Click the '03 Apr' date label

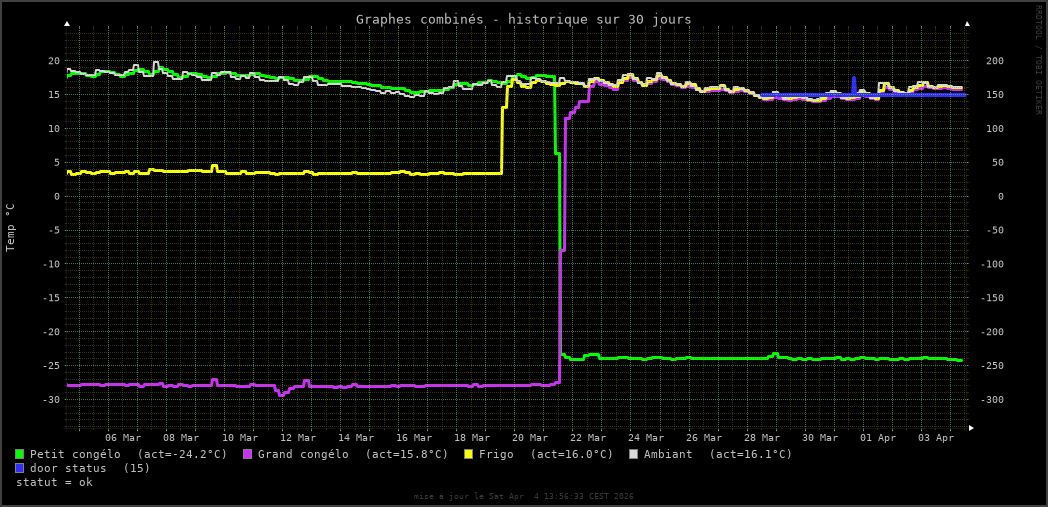936,437
